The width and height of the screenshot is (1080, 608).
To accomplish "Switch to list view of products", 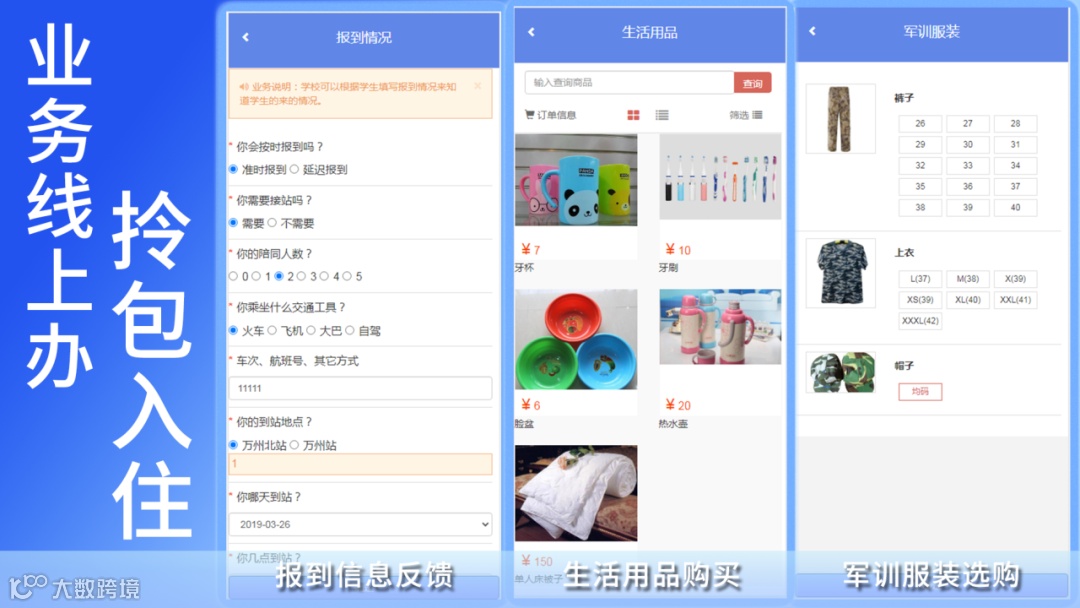I will tap(662, 115).
